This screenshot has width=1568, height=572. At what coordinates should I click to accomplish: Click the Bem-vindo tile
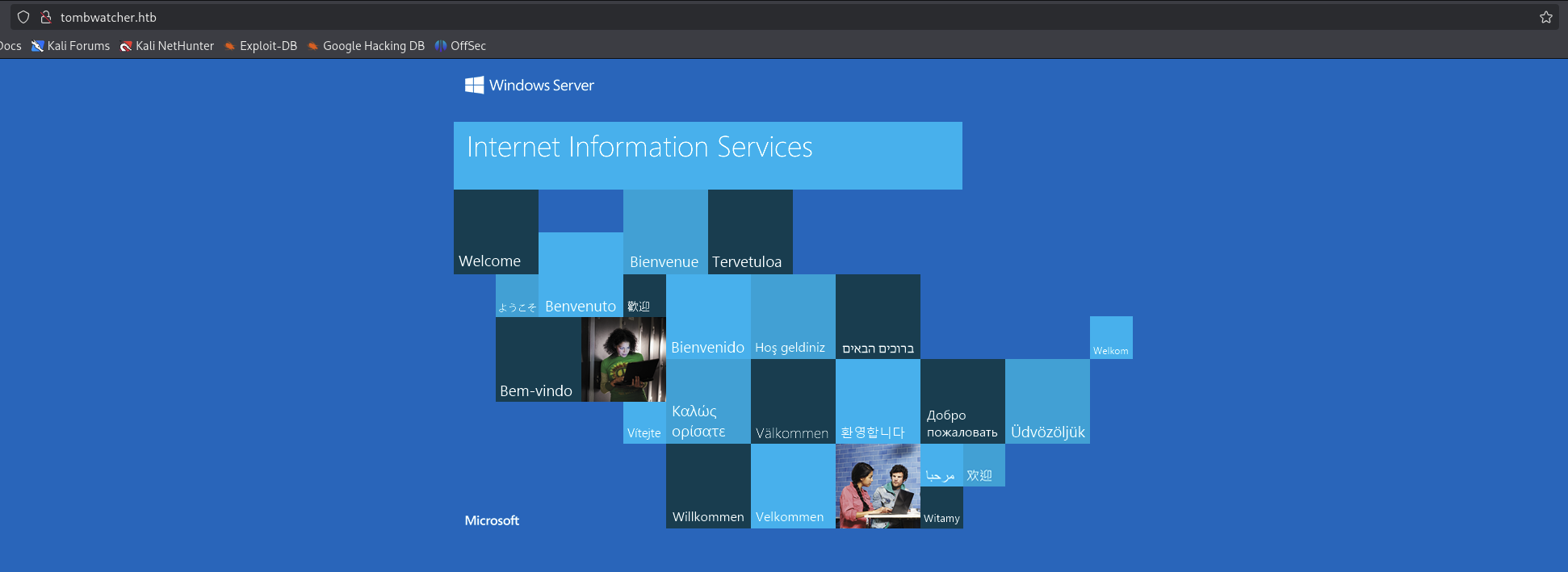pyautogui.click(x=539, y=359)
